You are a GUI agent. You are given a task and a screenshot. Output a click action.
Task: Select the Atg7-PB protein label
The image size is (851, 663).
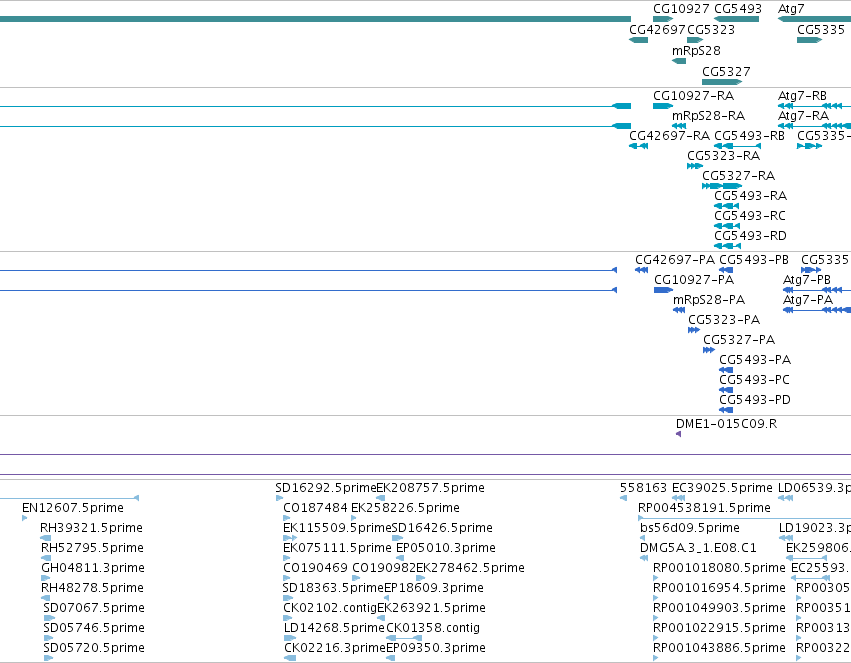(x=807, y=280)
